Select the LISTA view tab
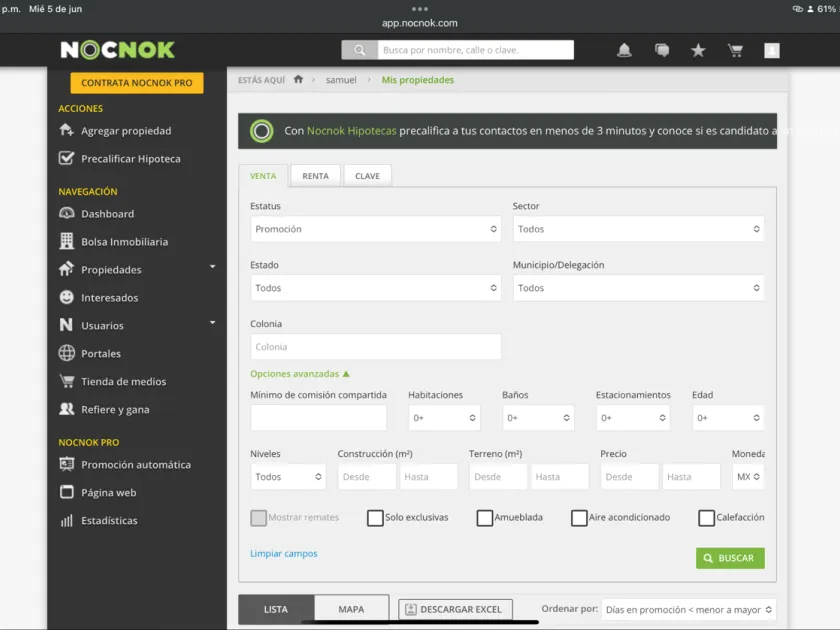The height and width of the screenshot is (630, 840). tap(276, 609)
